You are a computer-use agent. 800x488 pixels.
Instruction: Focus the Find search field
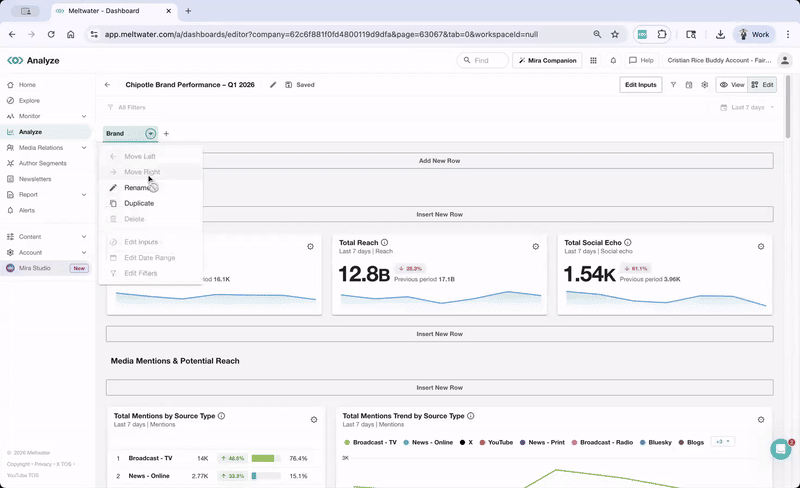(x=483, y=60)
